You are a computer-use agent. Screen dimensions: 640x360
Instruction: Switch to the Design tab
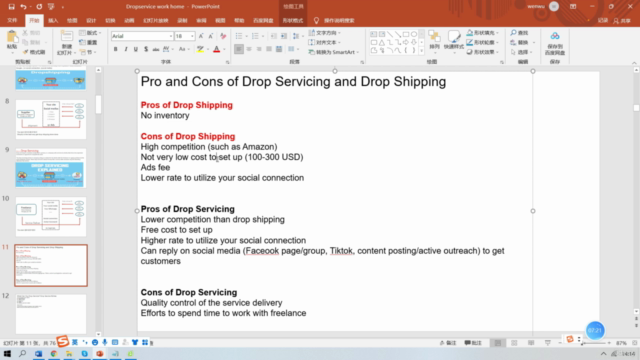(x=91, y=20)
